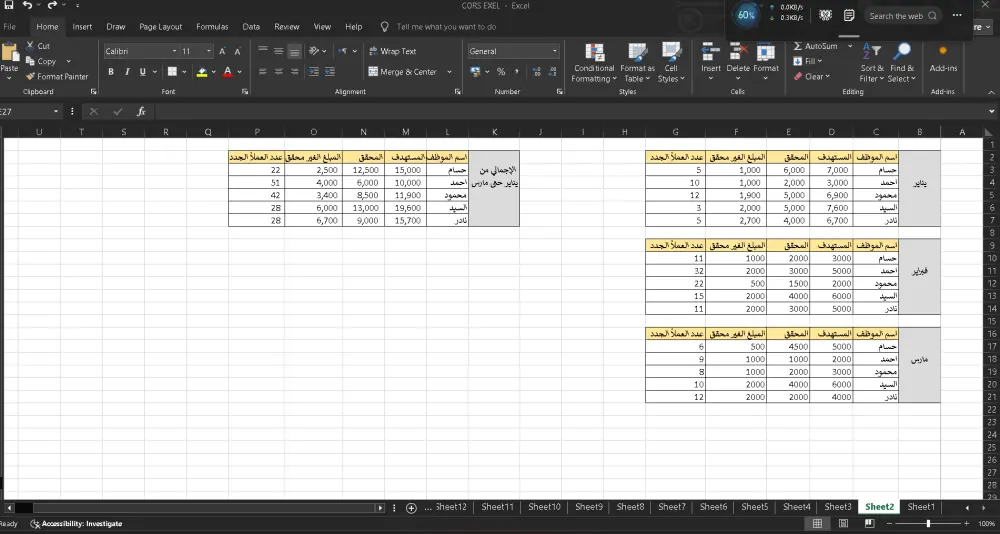
Task: Open the Name Box dropdown arrow
Action: coord(56,112)
